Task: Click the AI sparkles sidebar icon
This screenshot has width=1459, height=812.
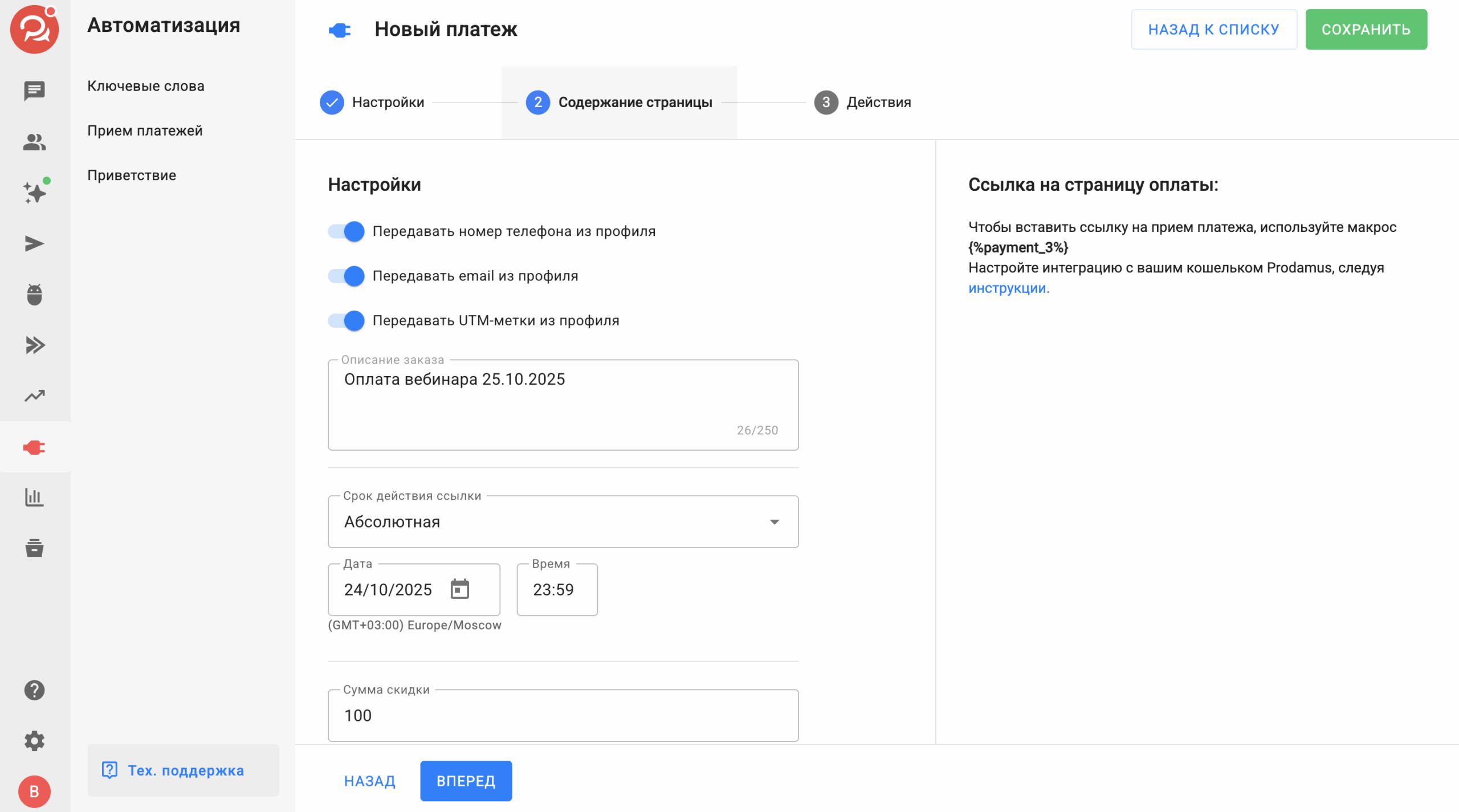Action: [34, 193]
